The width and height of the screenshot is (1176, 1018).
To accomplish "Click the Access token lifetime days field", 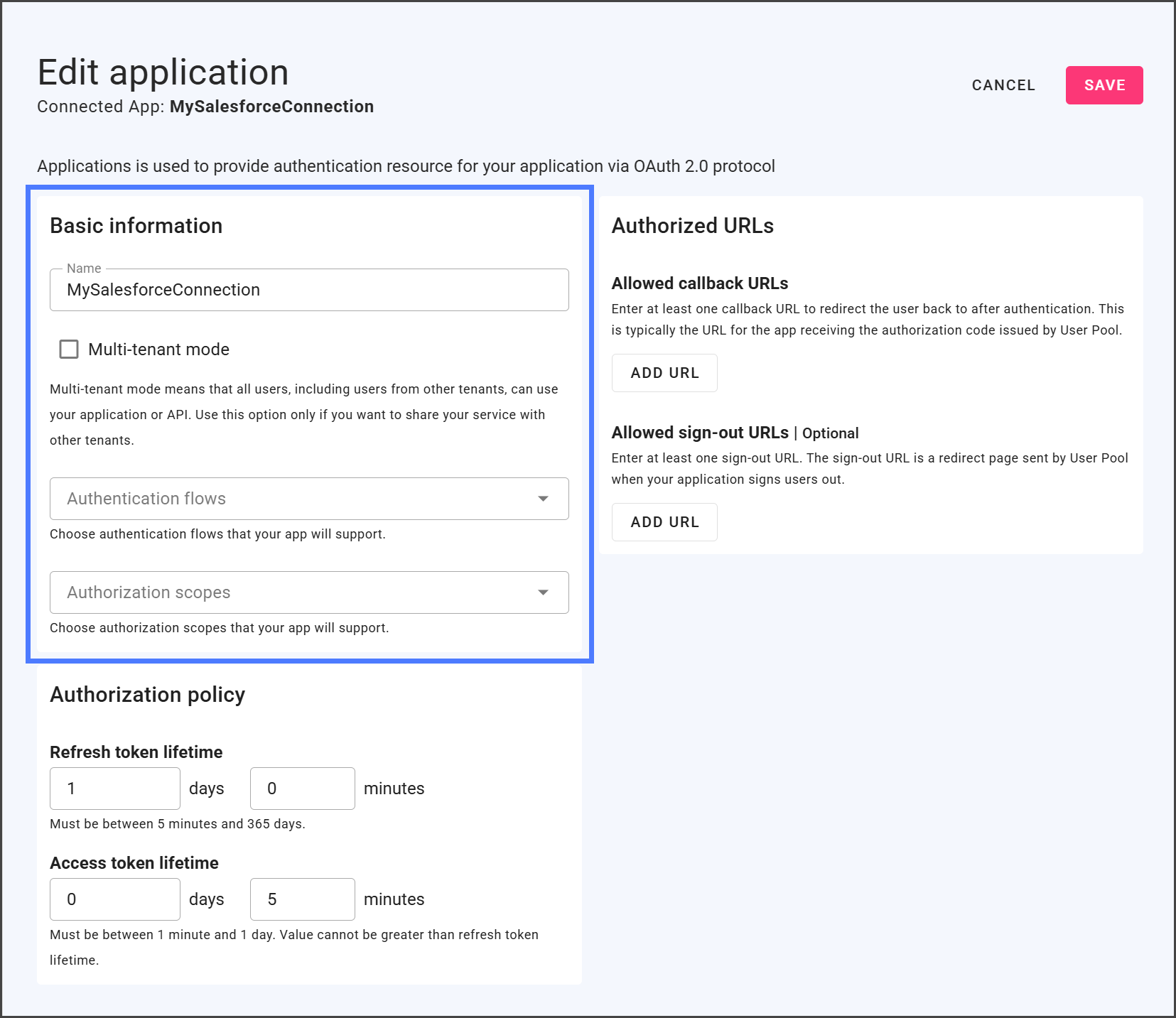I will click(114, 899).
